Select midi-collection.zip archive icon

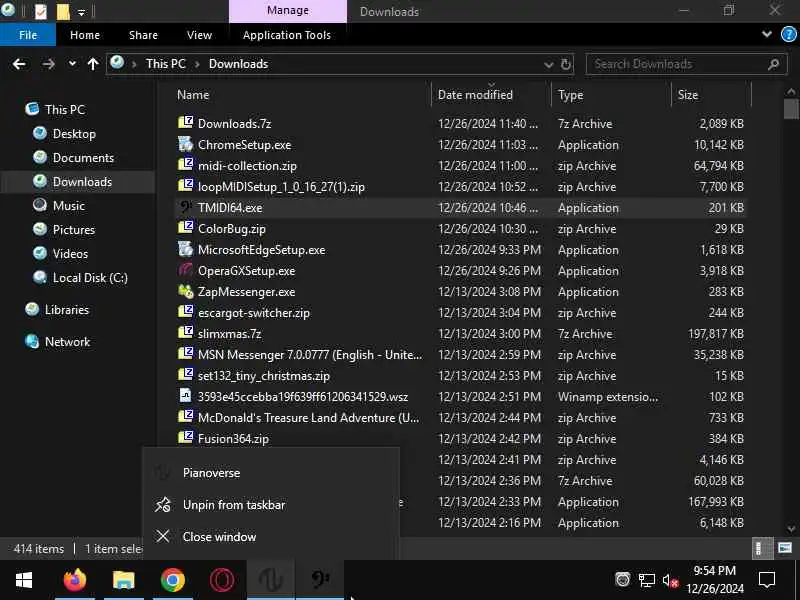pyautogui.click(x=186, y=165)
